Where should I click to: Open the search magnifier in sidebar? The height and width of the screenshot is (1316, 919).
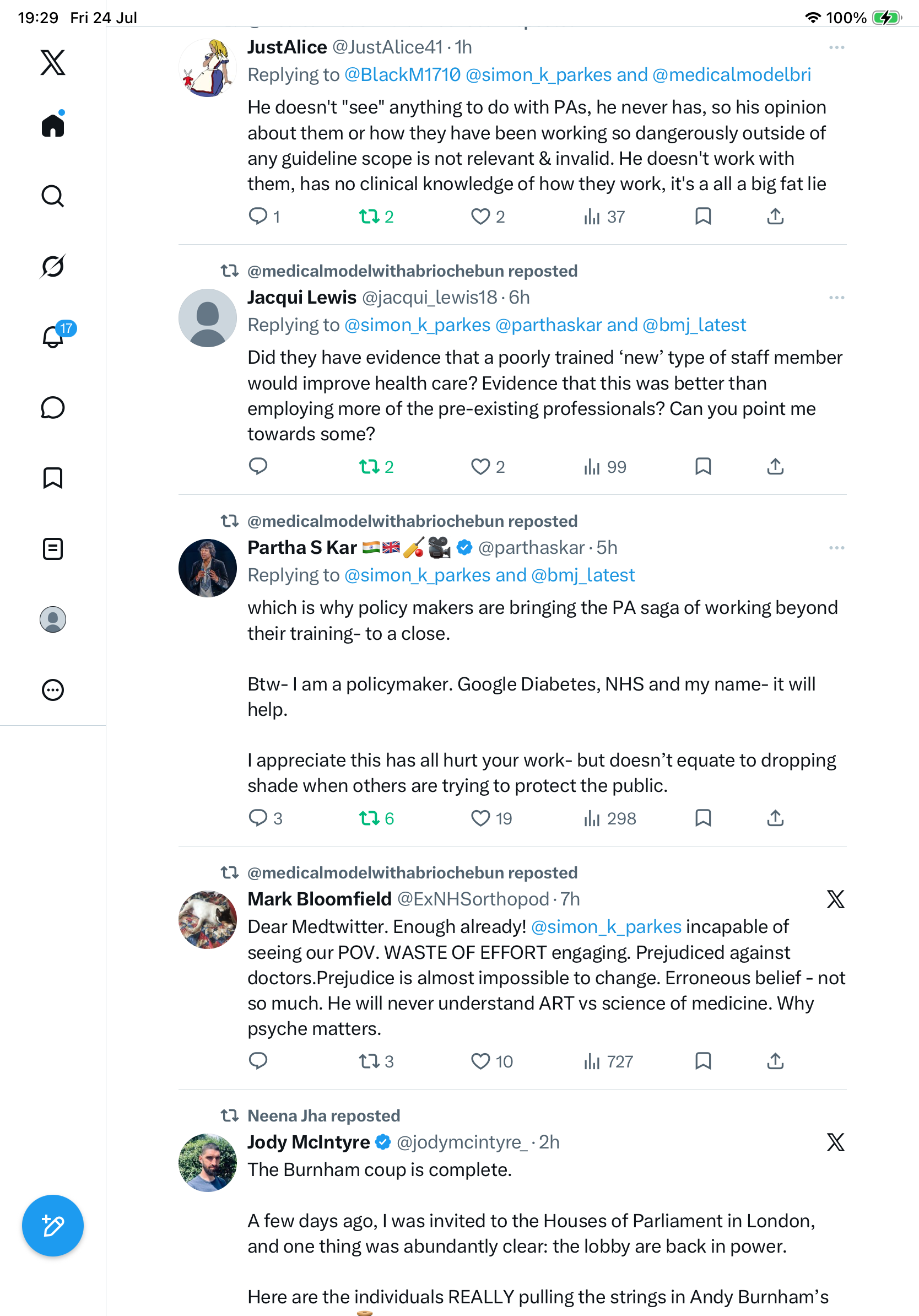coord(53,196)
